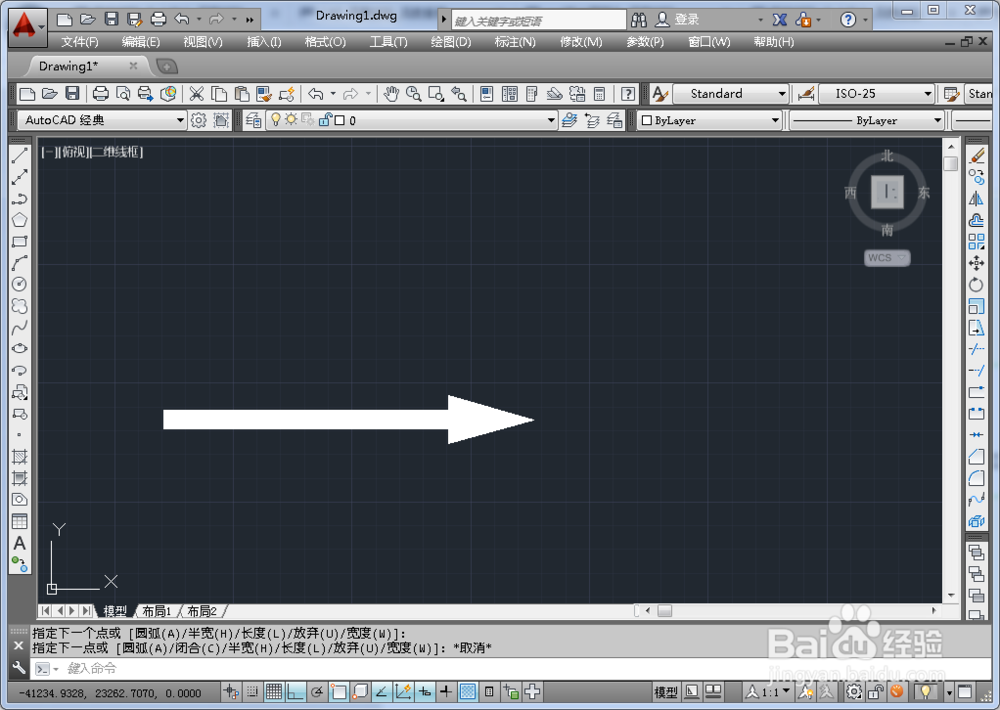Open the 修改(M) menu

(581, 42)
